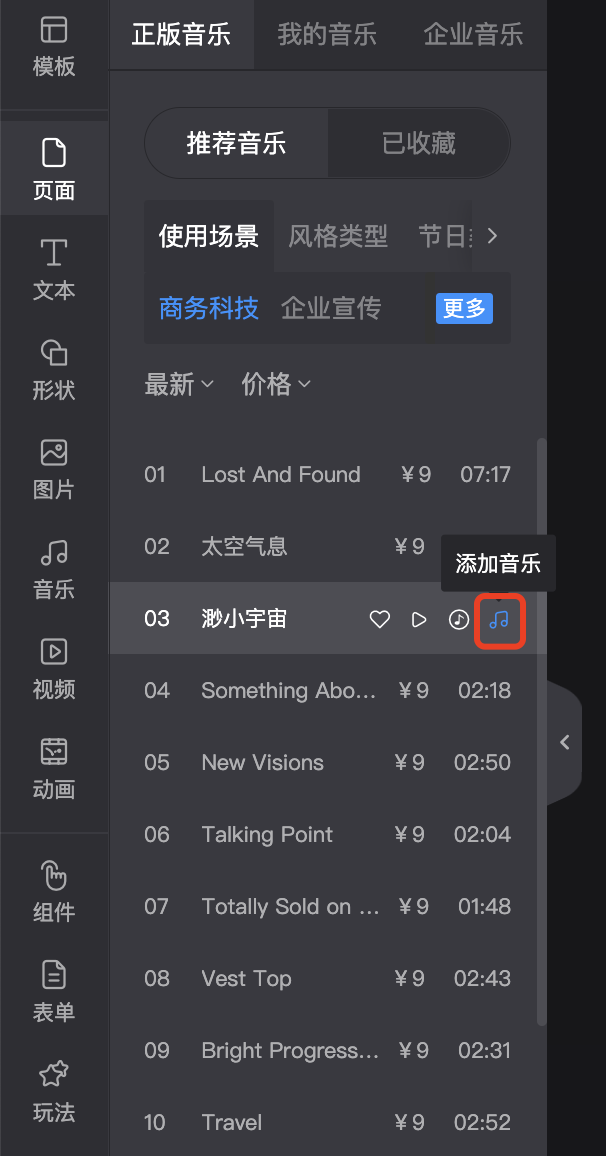Open the 形状 shapes sidebar icon
Image resolution: width=606 pixels, height=1156 pixels.
tap(54, 369)
